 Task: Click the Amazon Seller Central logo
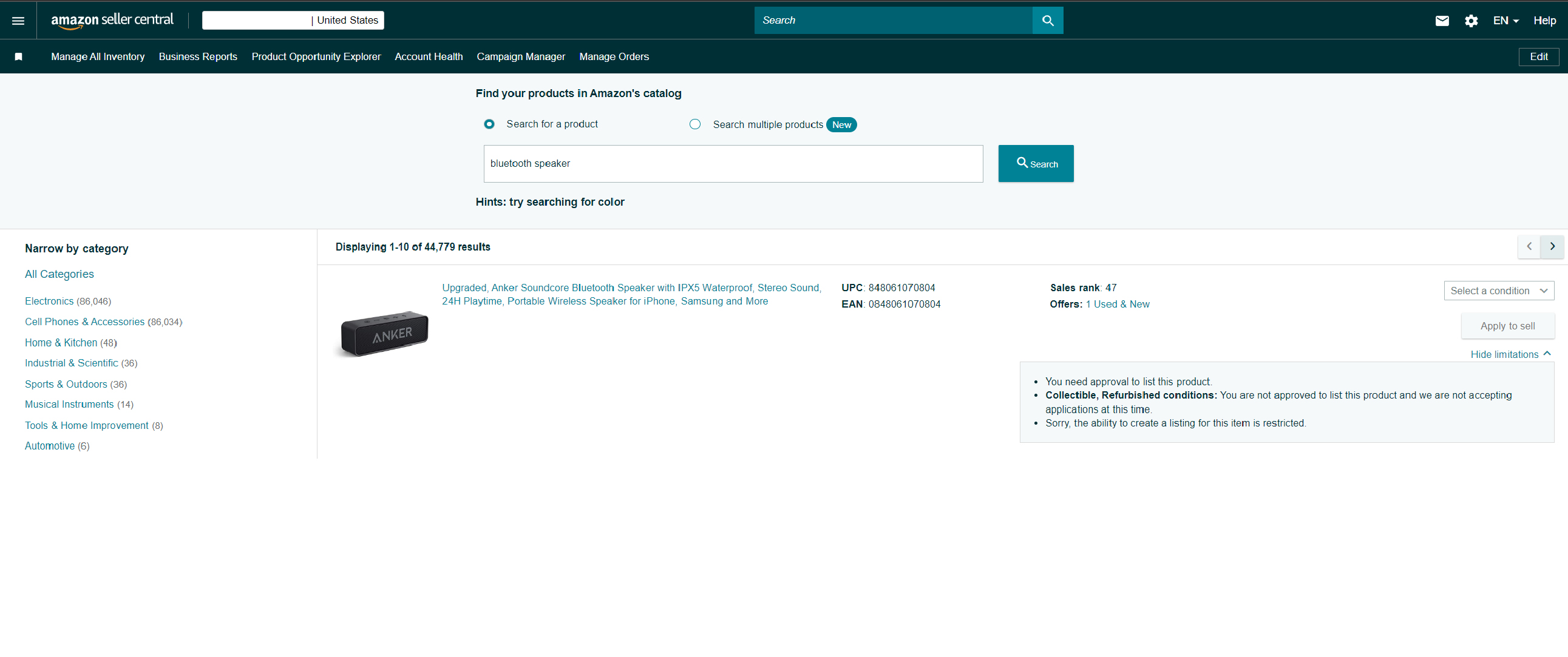(x=112, y=20)
